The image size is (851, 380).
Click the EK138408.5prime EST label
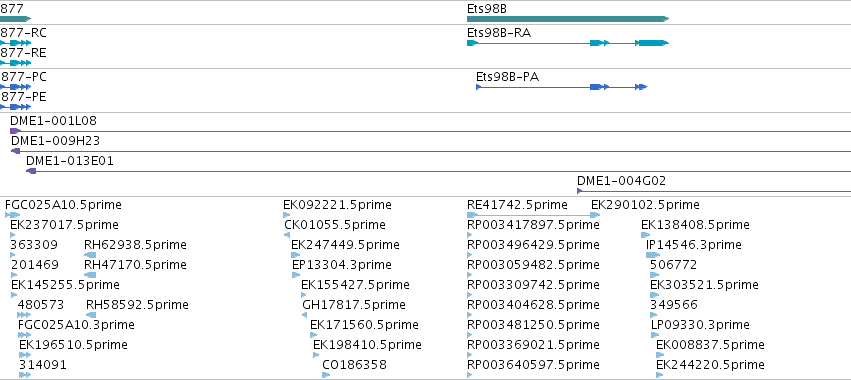[695, 225]
